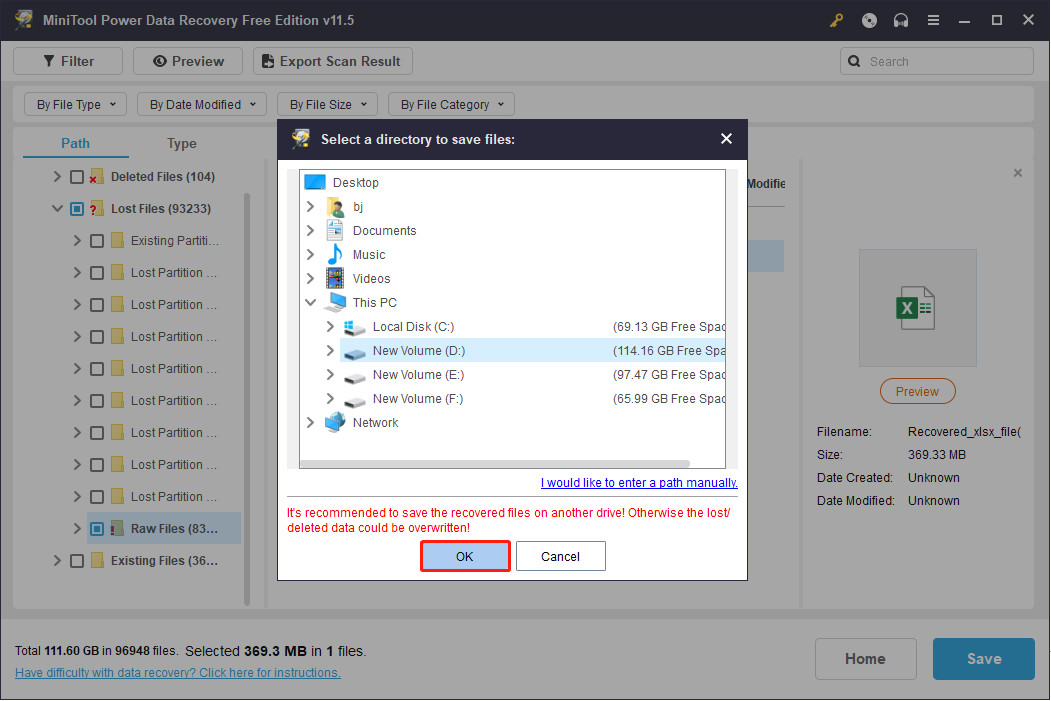Open the By Date Modified dropdown

(202, 105)
